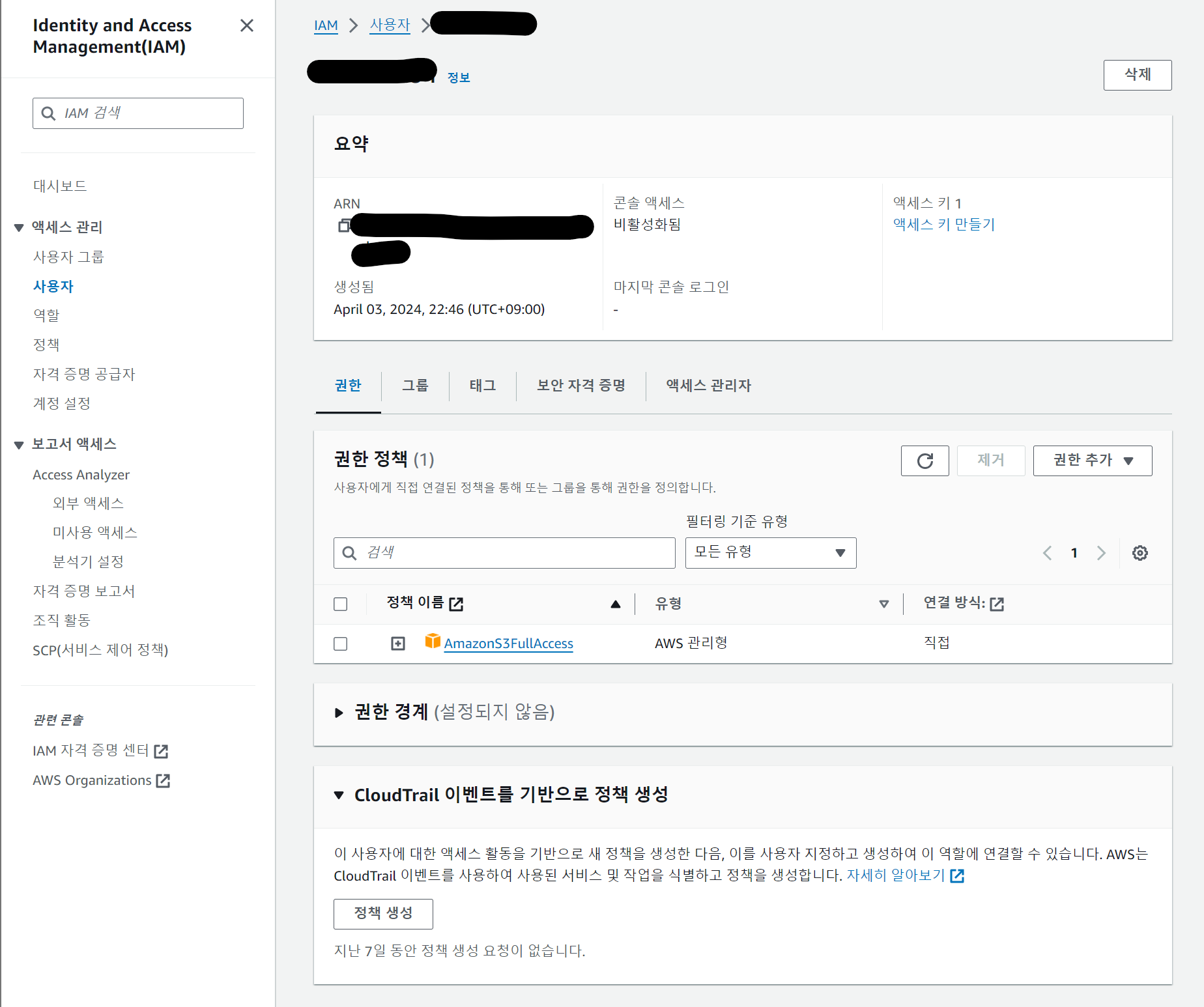Open the 액세스 키 만들기 link
The height and width of the screenshot is (1007, 1204).
[x=944, y=225]
